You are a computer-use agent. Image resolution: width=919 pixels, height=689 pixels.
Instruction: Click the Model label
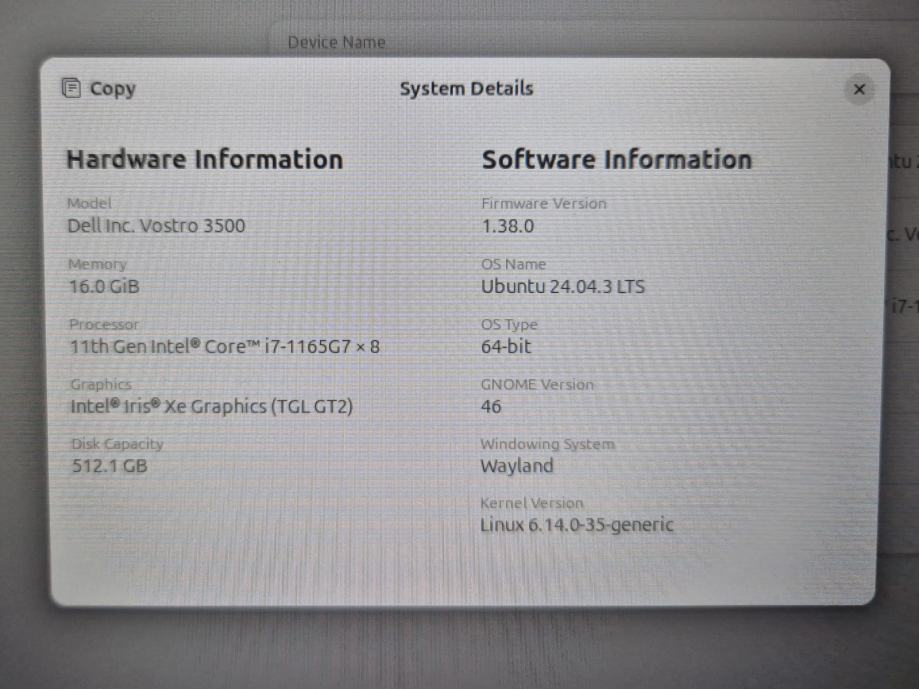pos(89,203)
